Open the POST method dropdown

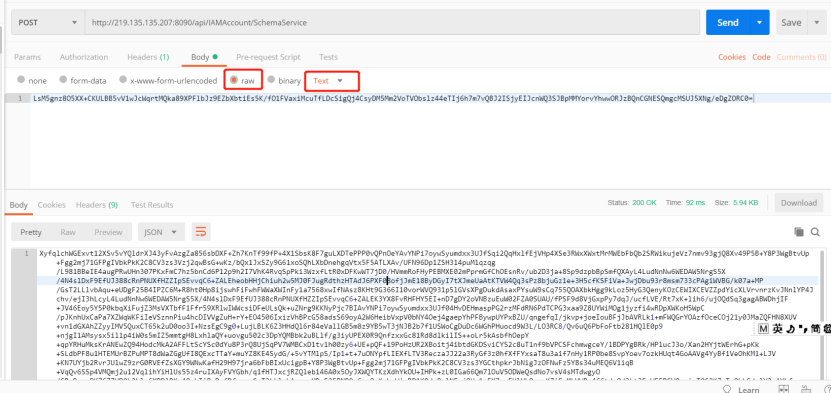47,23
